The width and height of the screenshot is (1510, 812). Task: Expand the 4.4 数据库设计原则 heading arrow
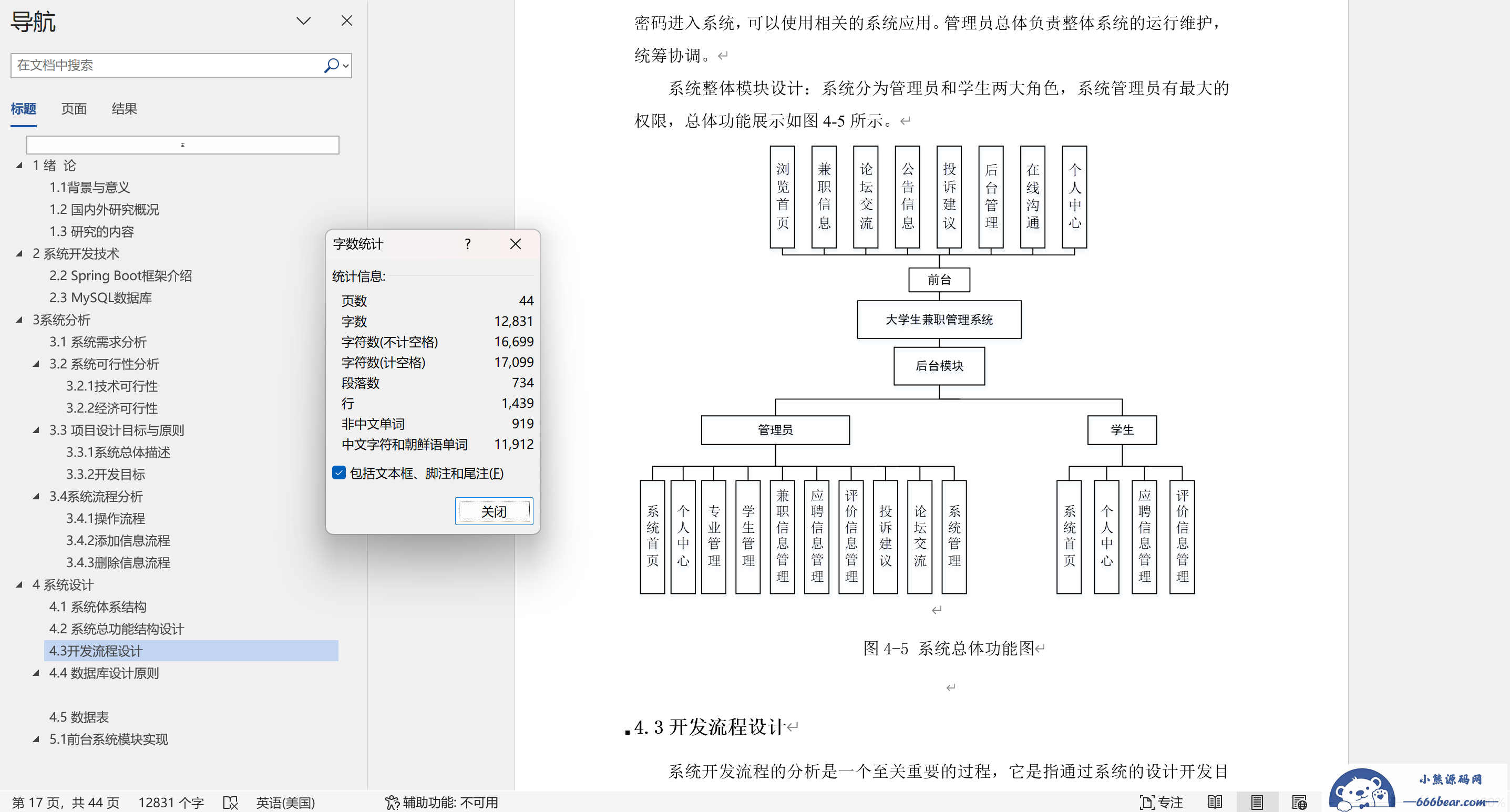36,673
